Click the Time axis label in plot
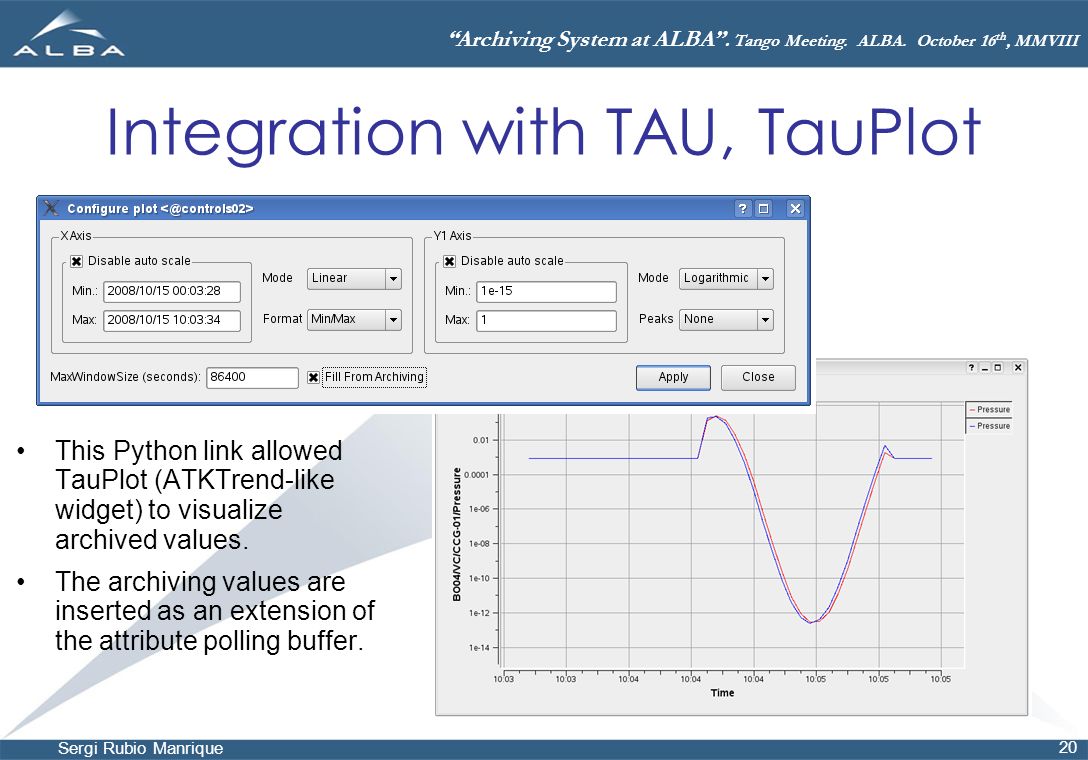The image size is (1088, 760). [x=722, y=693]
